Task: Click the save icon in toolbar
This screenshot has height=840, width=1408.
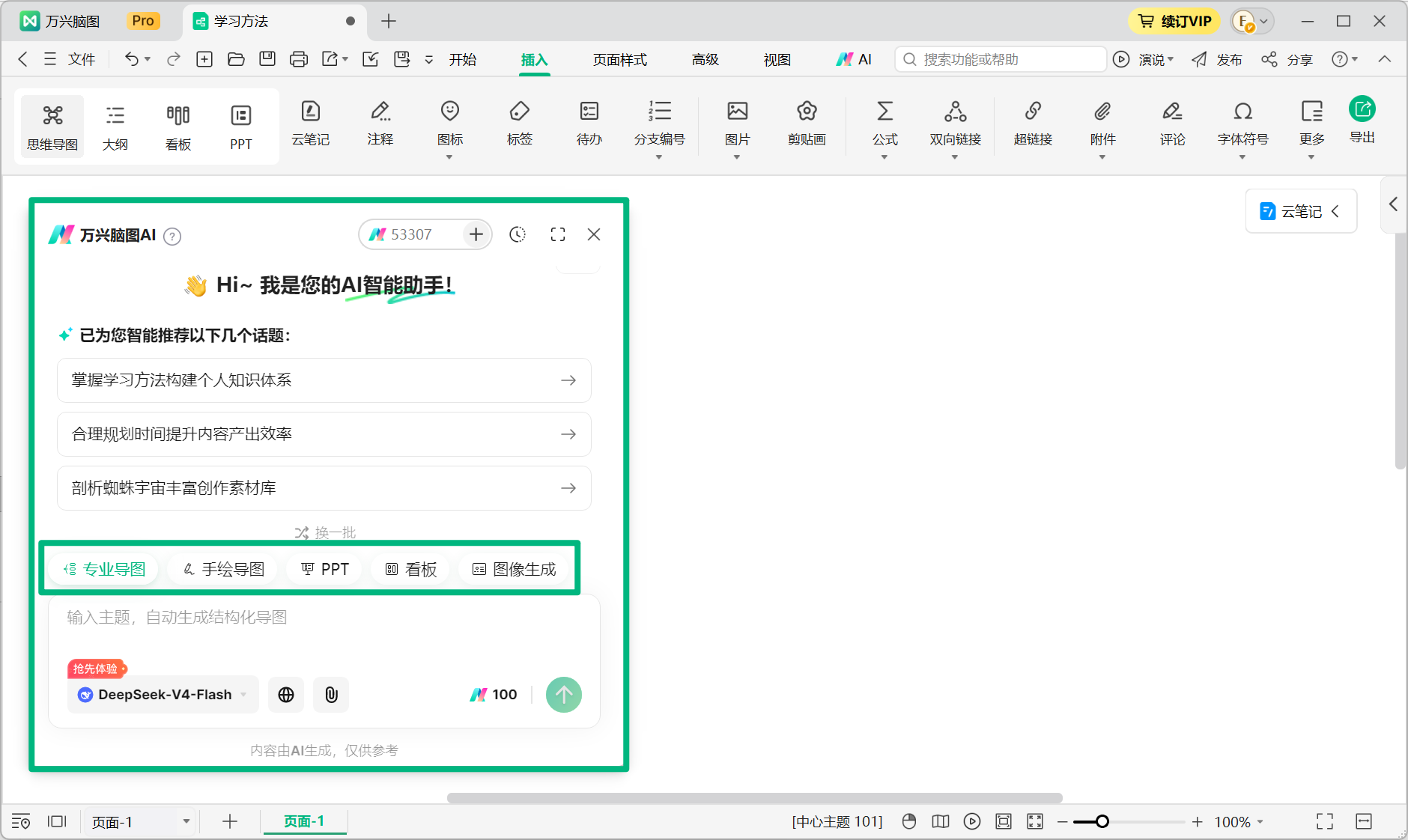Action: click(x=267, y=59)
